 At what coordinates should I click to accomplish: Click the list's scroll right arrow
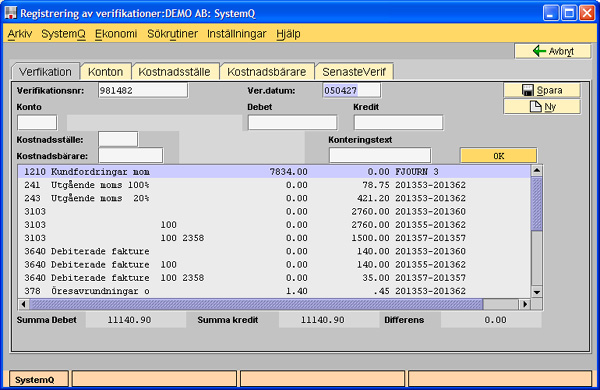click(x=525, y=304)
